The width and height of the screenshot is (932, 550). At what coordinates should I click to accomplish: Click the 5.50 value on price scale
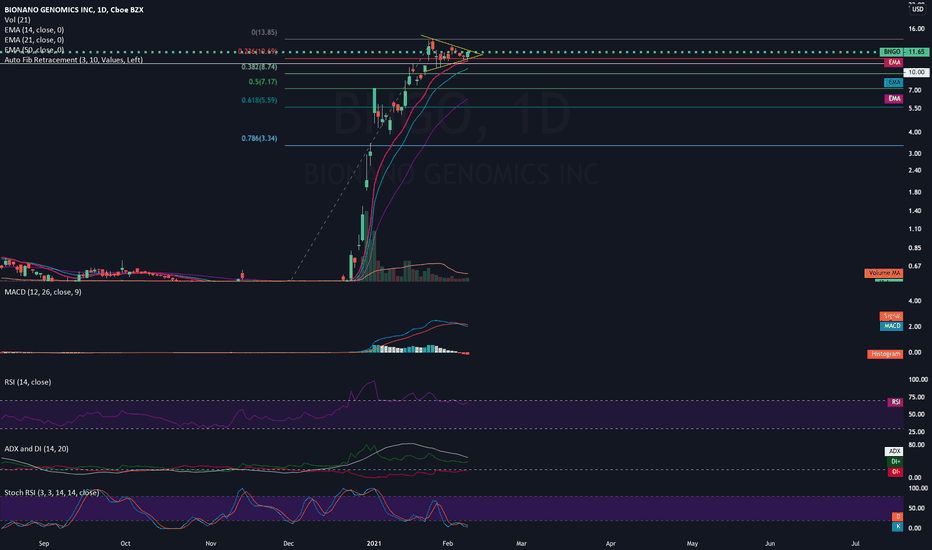[x=915, y=109]
